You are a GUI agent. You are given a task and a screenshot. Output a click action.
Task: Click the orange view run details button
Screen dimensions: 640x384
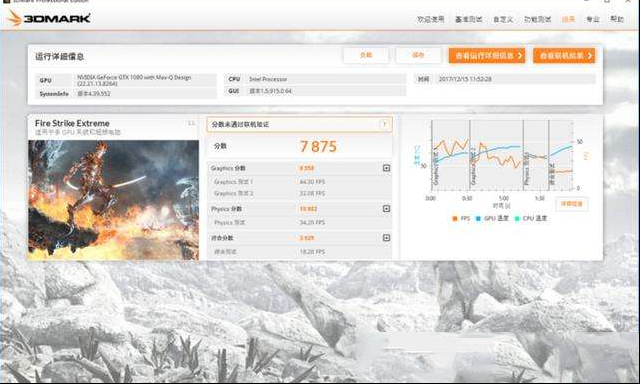487,55
